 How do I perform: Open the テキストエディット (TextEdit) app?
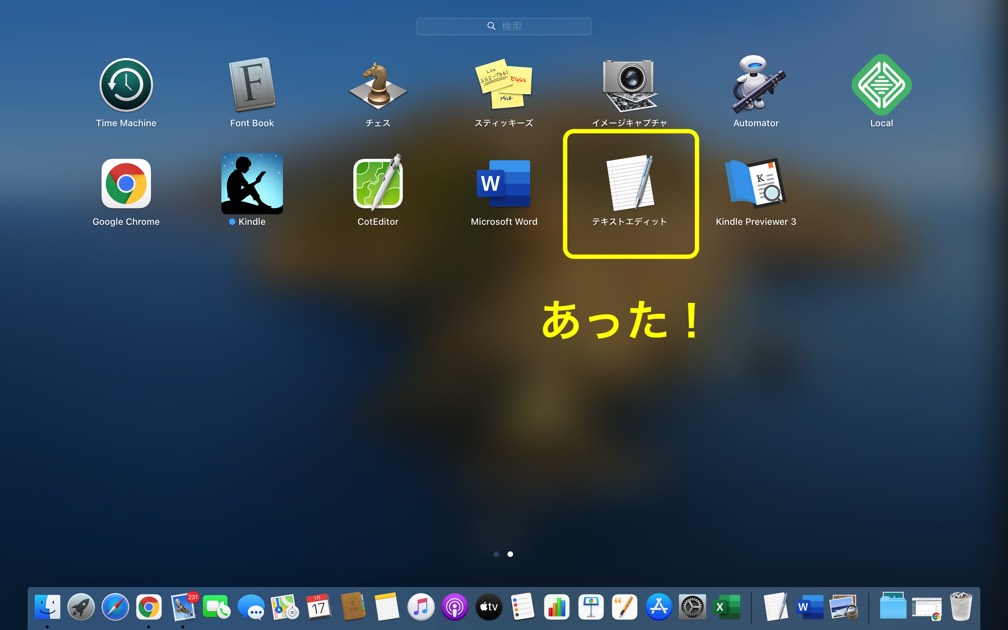[x=630, y=184]
